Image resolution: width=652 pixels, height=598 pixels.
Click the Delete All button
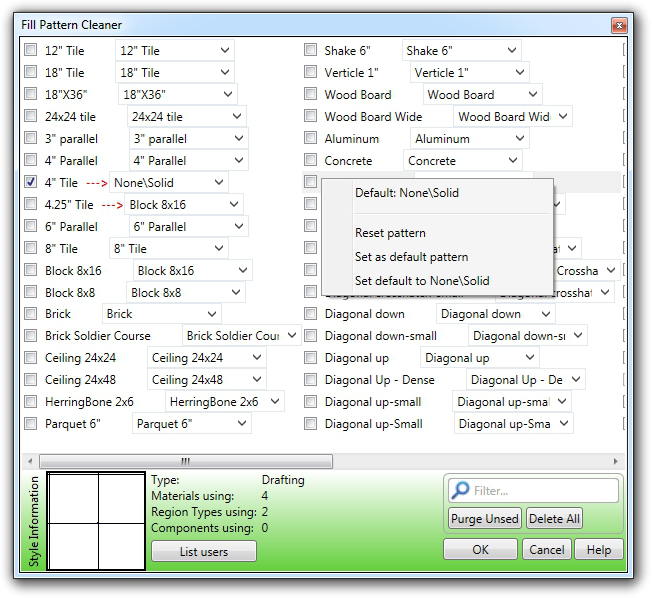[554, 519]
